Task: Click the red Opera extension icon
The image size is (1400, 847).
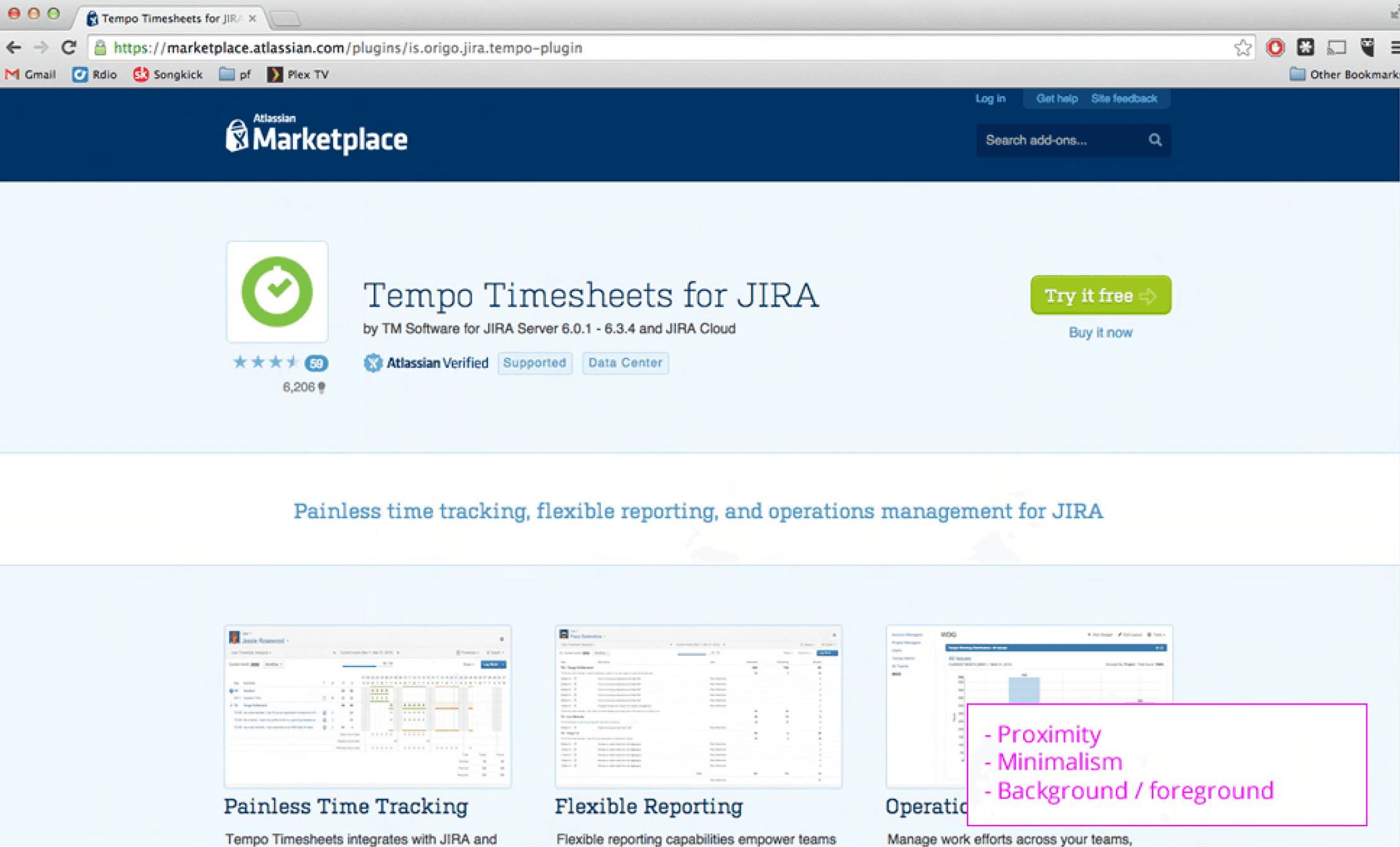Action: pos(1275,47)
